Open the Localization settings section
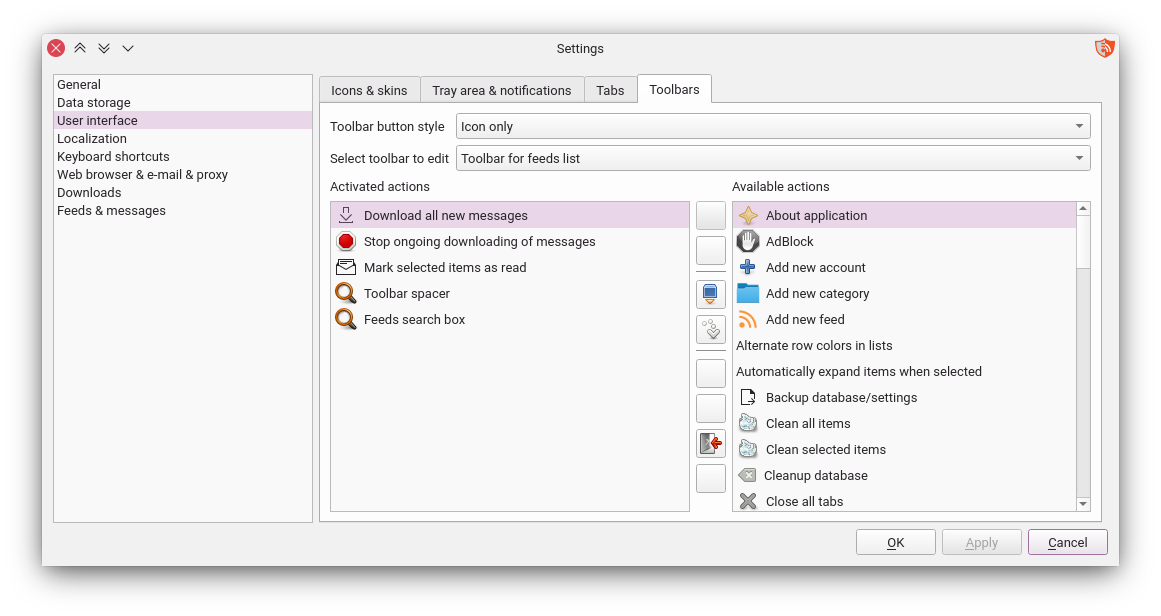Image resolution: width=1161 pixels, height=616 pixels. tap(183, 138)
